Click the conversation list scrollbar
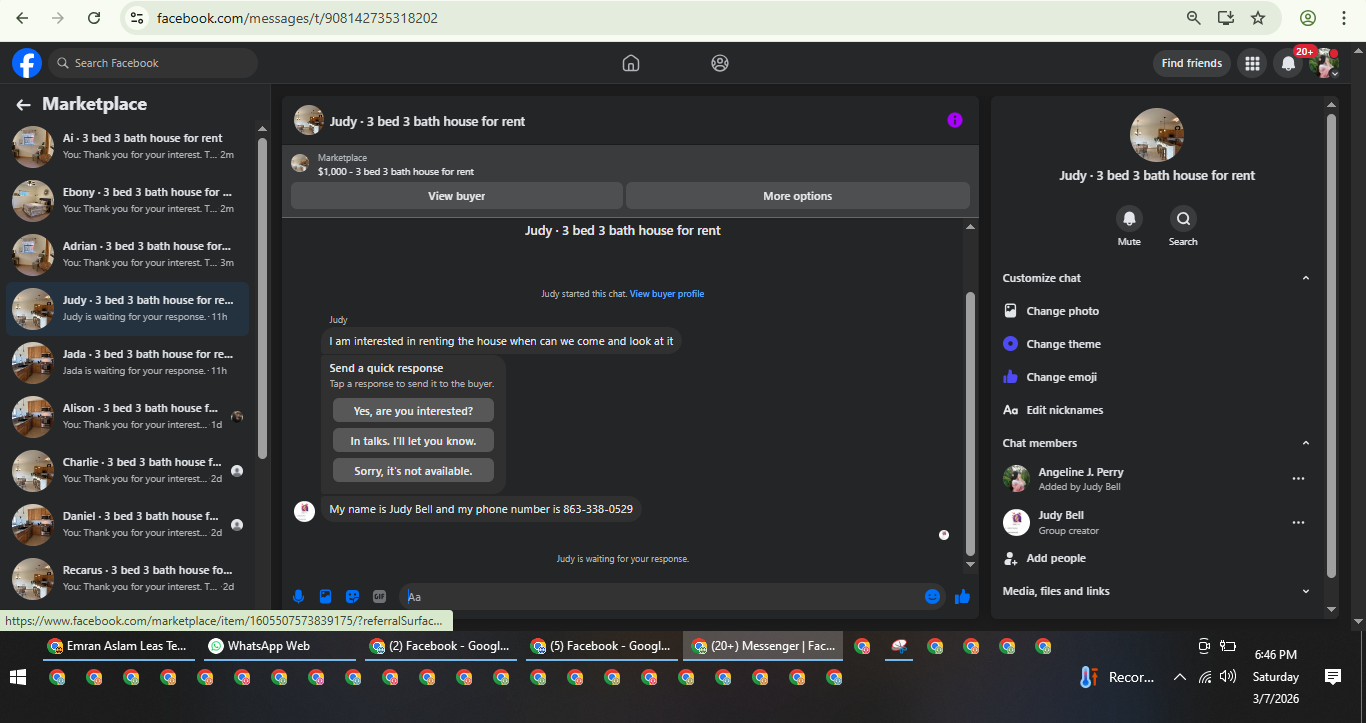Image resolution: width=1366 pixels, height=723 pixels. (262, 298)
